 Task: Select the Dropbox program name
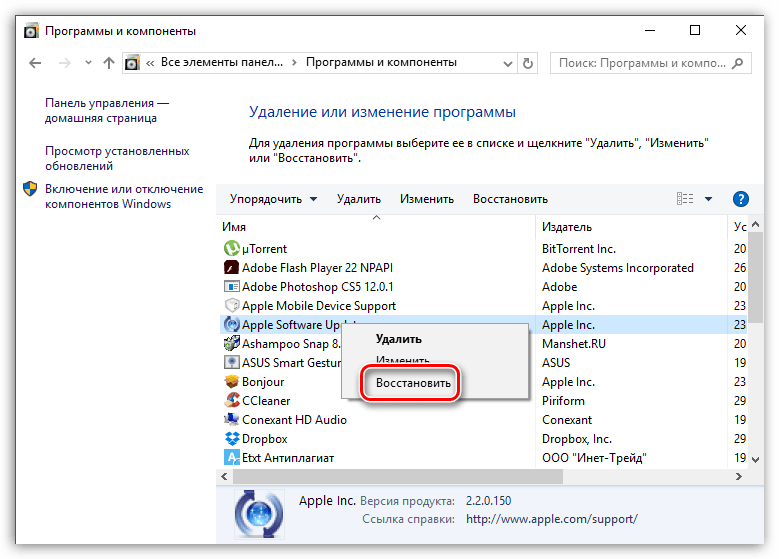(x=264, y=439)
